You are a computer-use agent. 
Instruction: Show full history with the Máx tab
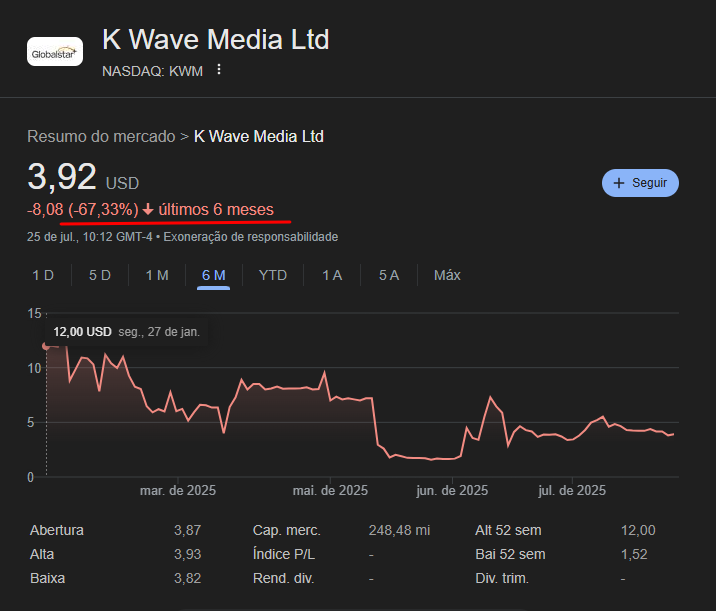pos(447,275)
